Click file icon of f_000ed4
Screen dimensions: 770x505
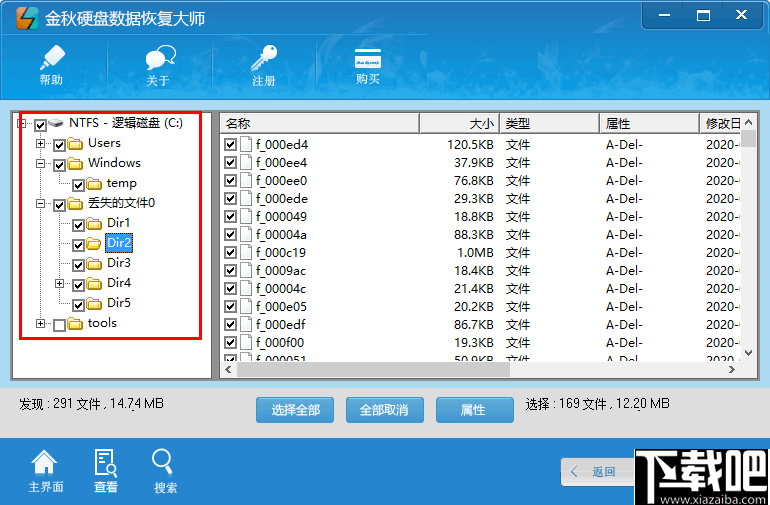[246, 144]
